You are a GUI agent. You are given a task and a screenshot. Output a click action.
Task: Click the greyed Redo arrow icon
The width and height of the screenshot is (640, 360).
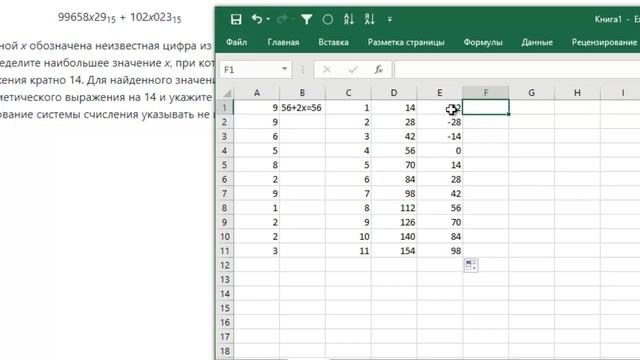click(282, 19)
